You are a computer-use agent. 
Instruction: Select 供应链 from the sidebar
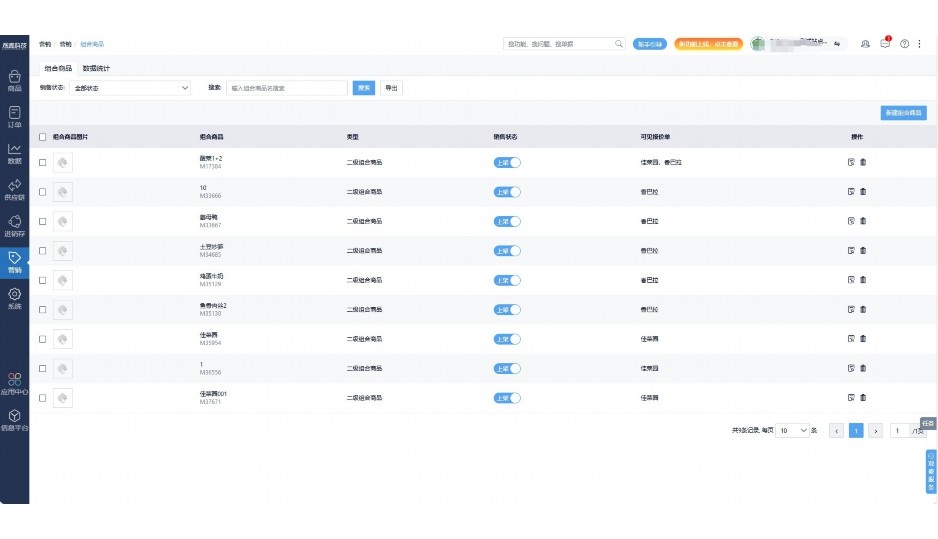[14, 189]
